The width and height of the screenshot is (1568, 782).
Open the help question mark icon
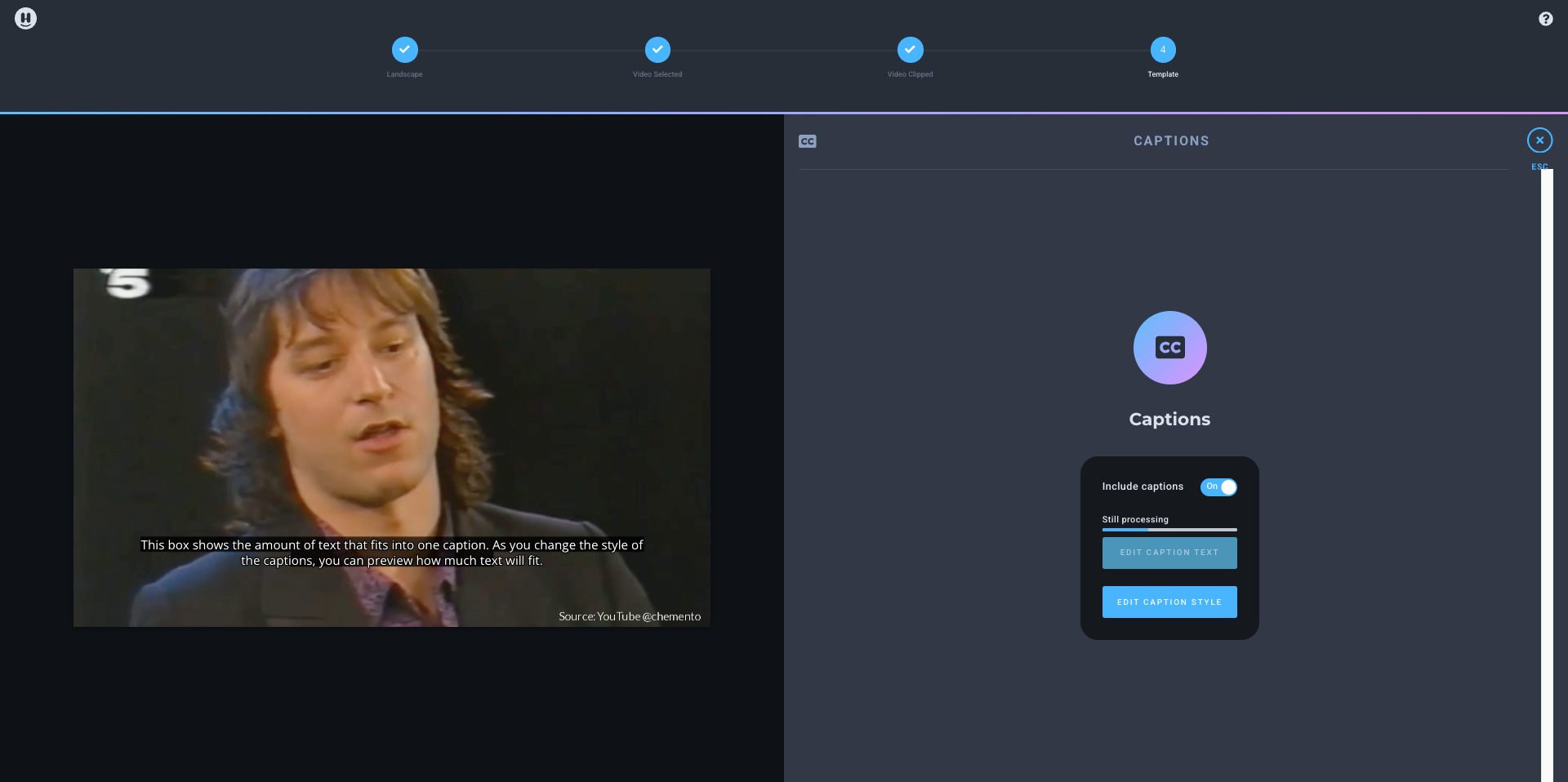click(x=1545, y=19)
